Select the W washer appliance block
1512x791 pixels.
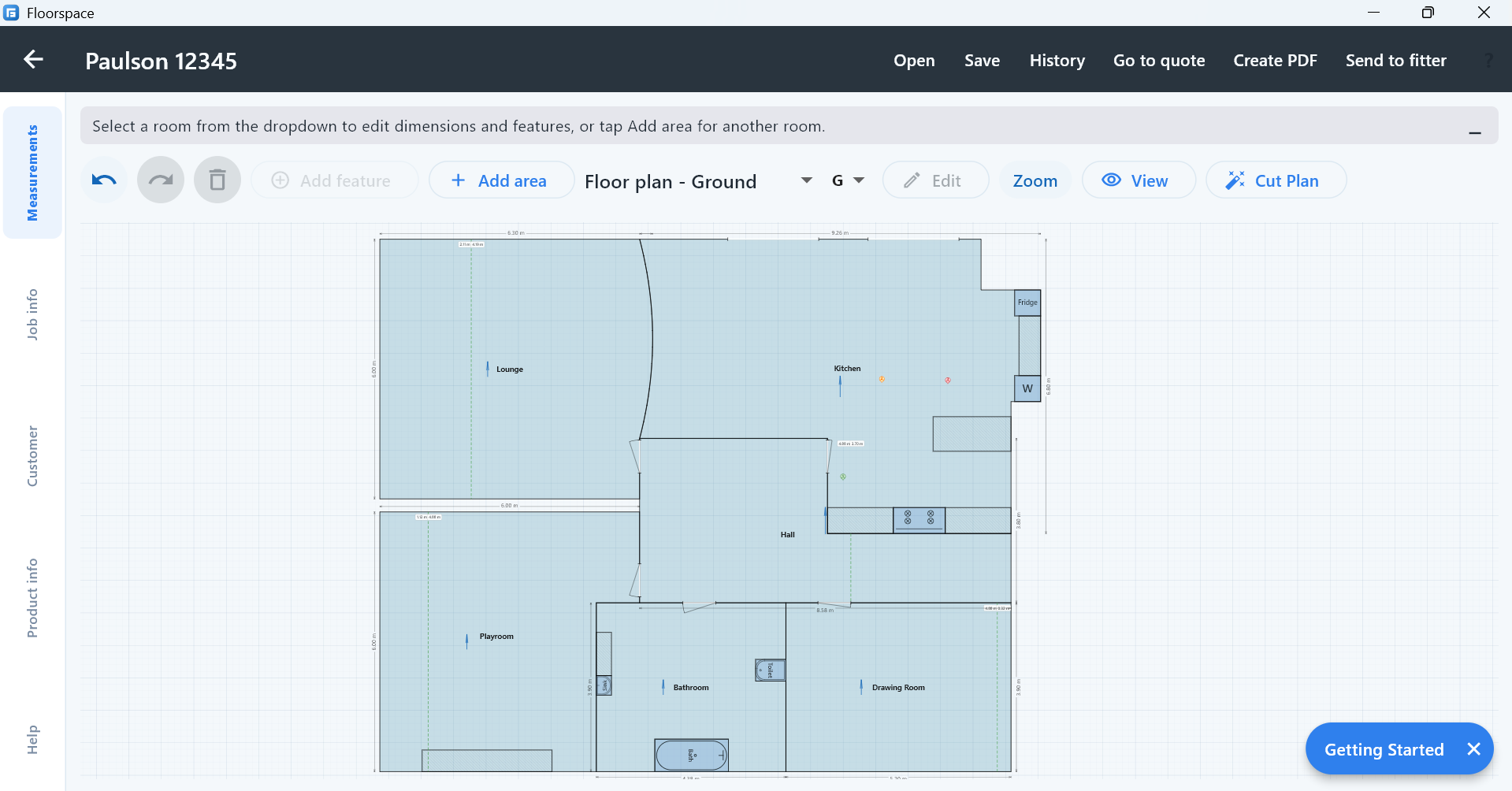[1027, 388]
